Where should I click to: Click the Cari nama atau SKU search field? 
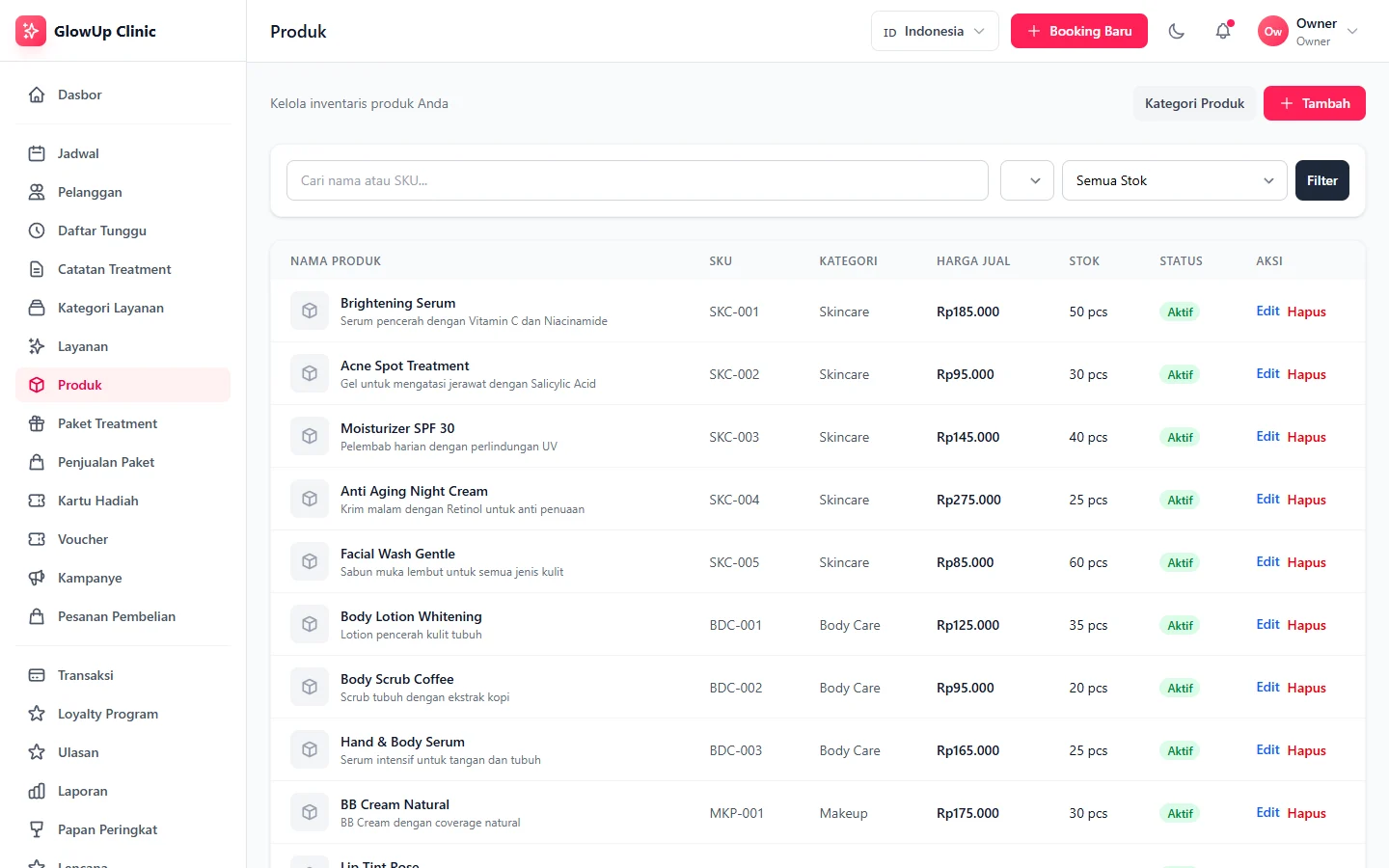638,180
